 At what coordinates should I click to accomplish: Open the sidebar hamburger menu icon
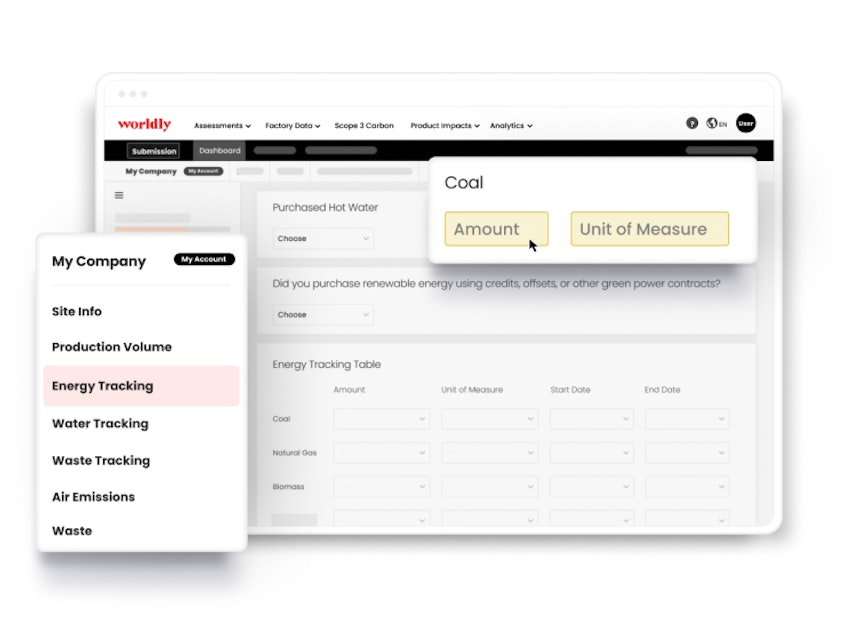119,195
